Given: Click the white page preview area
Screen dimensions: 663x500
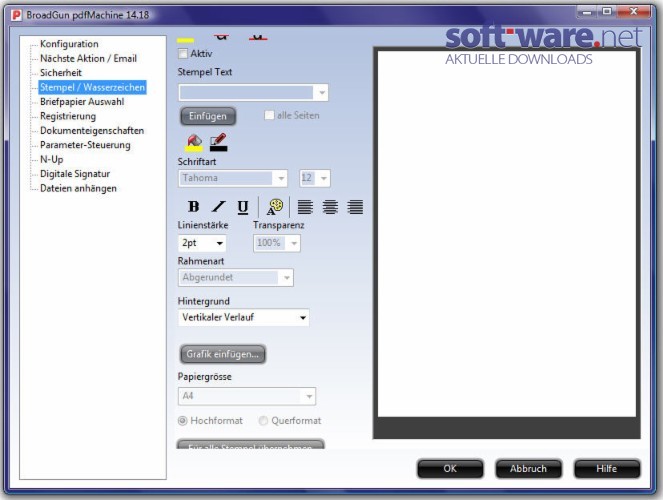Looking at the screenshot, I should click(507, 234).
